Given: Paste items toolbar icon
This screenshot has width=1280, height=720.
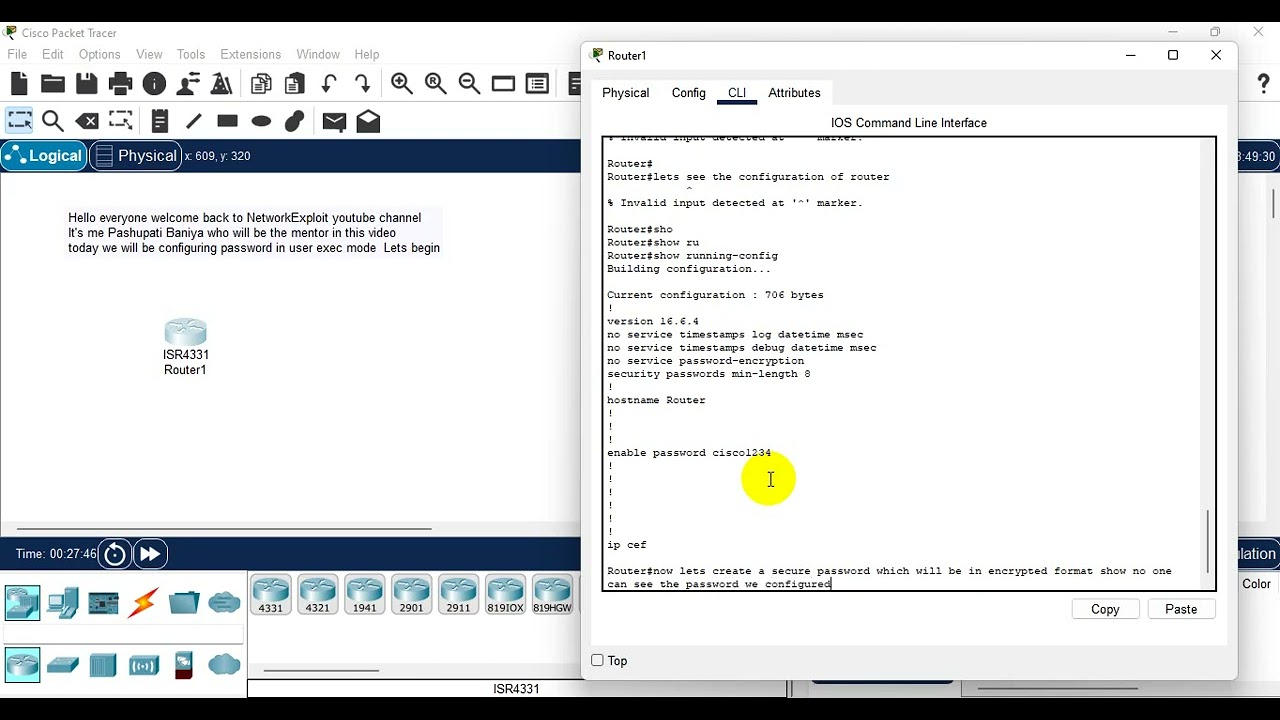Looking at the screenshot, I should point(295,84).
